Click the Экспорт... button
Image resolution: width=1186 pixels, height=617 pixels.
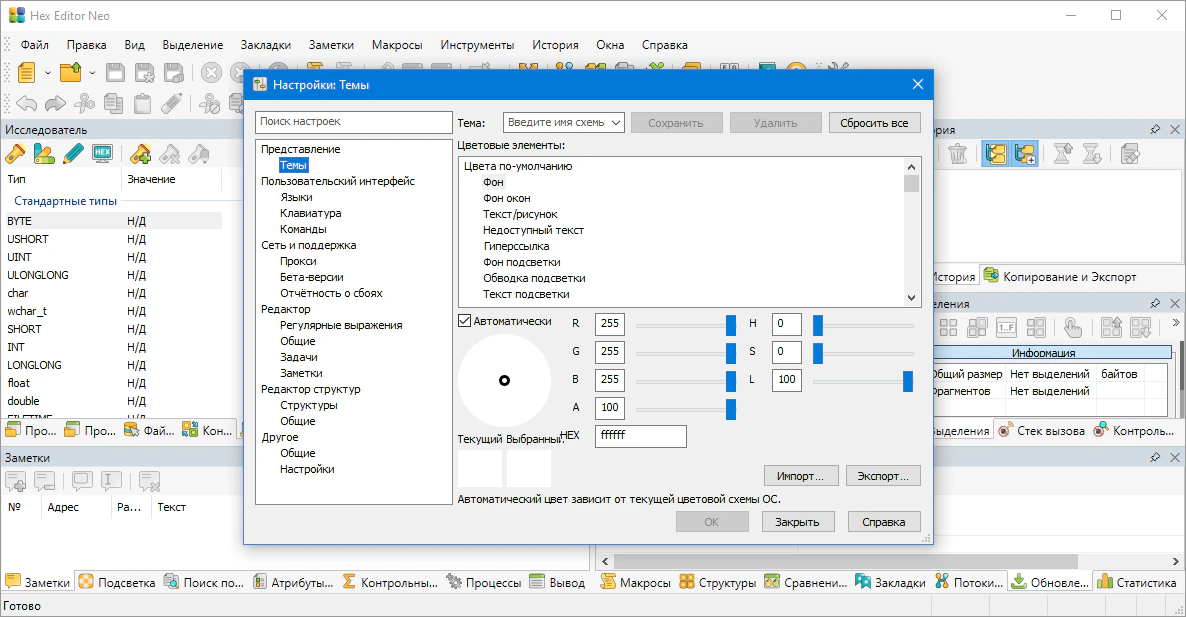pos(883,476)
